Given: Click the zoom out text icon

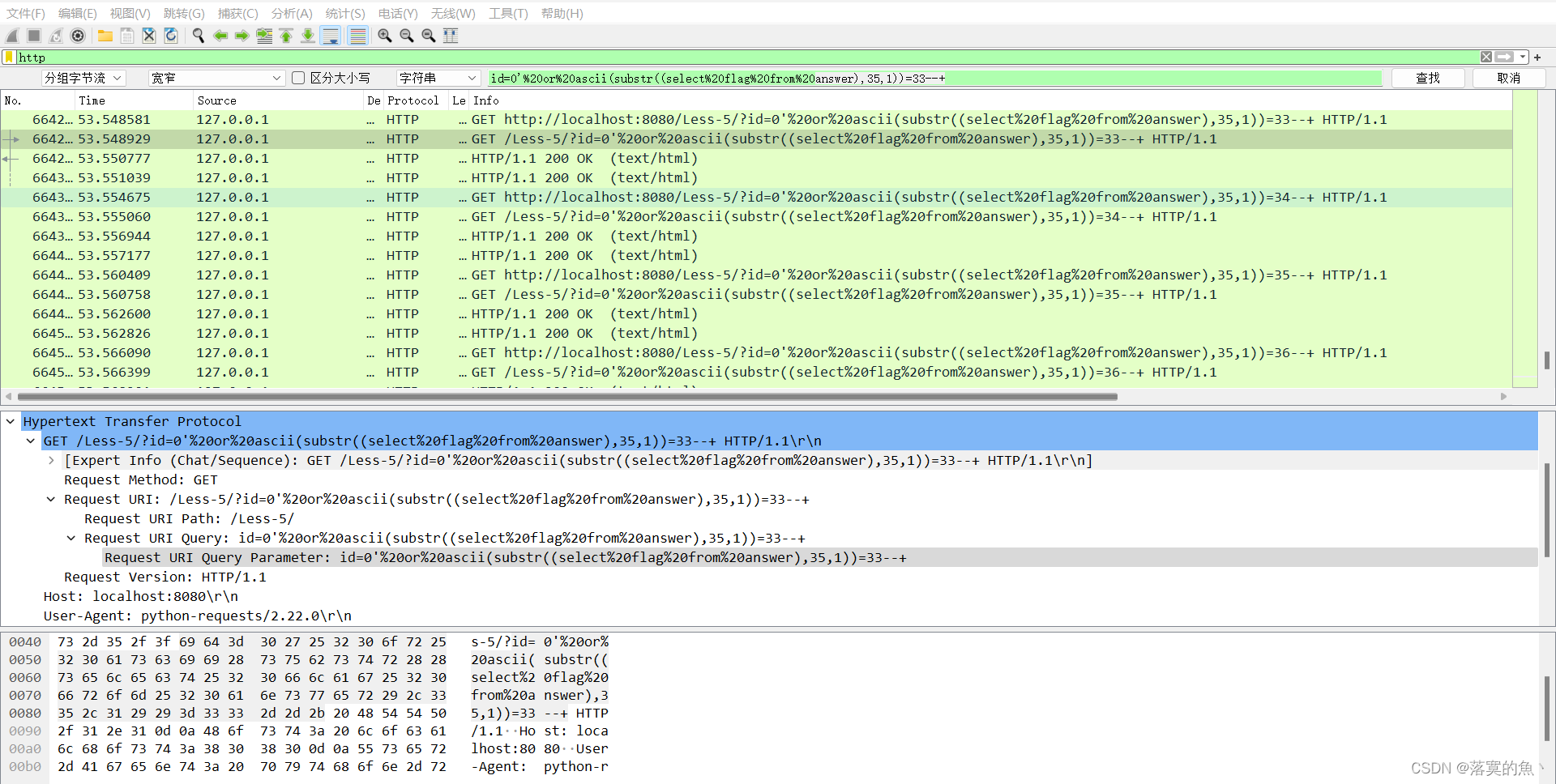Looking at the screenshot, I should [407, 36].
